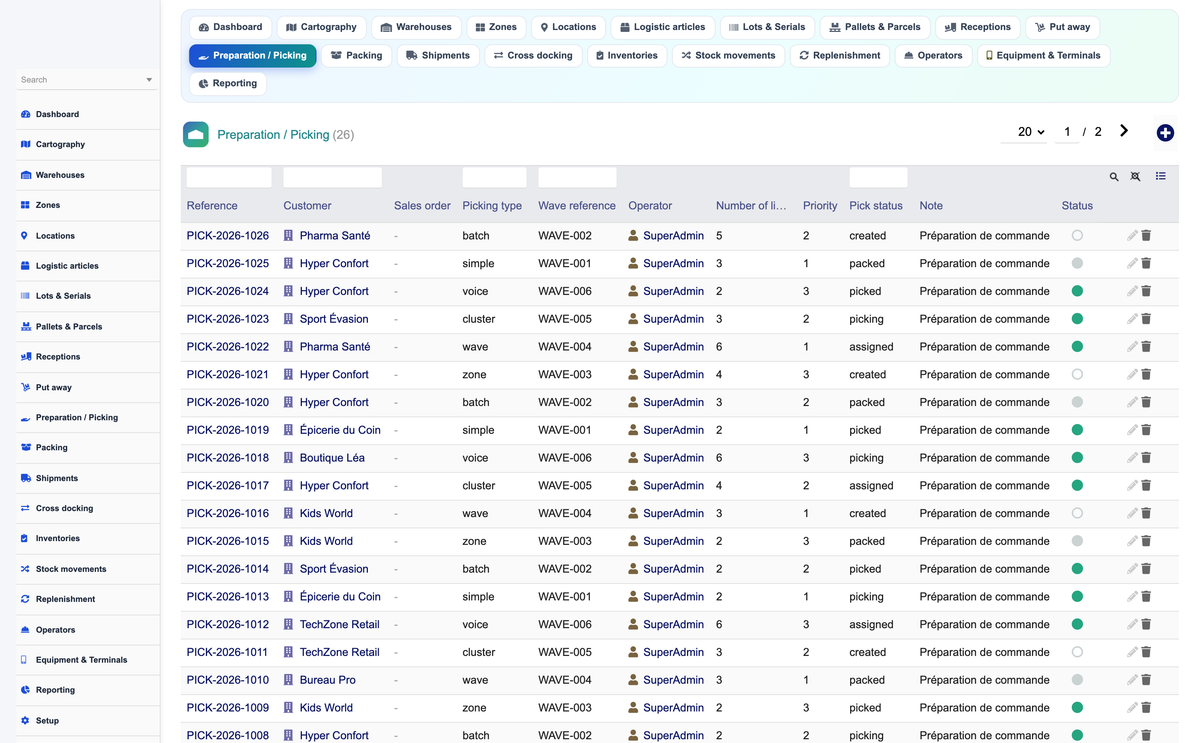
Task: Click the Reporting pie chart icon in sidebar
Action: point(25,690)
